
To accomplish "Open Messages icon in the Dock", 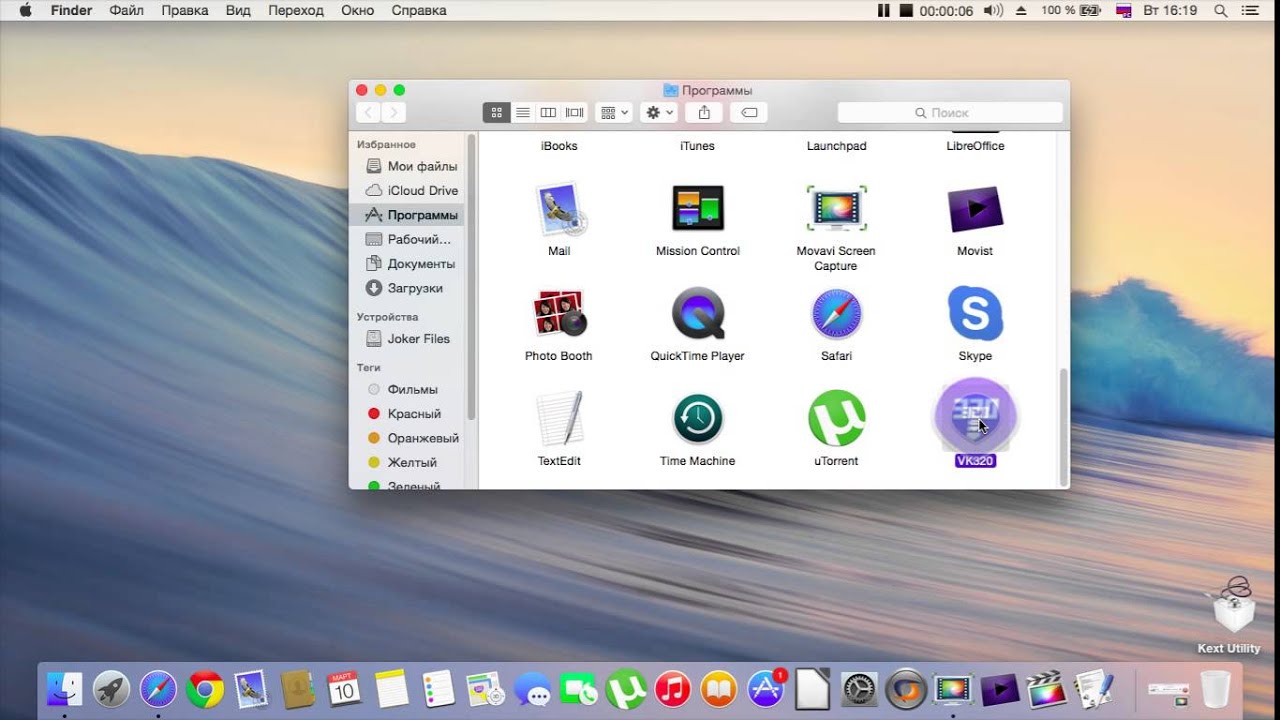I will [x=532, y=689].
